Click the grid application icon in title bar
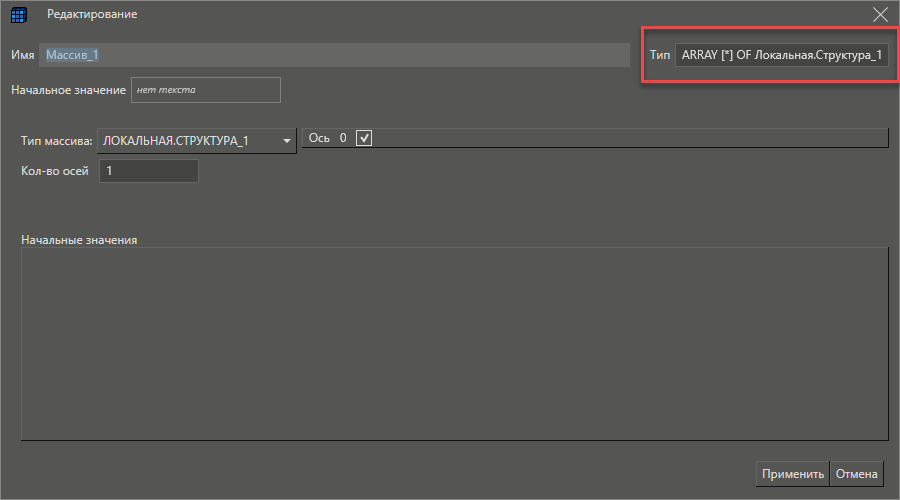 pos(18,15)
